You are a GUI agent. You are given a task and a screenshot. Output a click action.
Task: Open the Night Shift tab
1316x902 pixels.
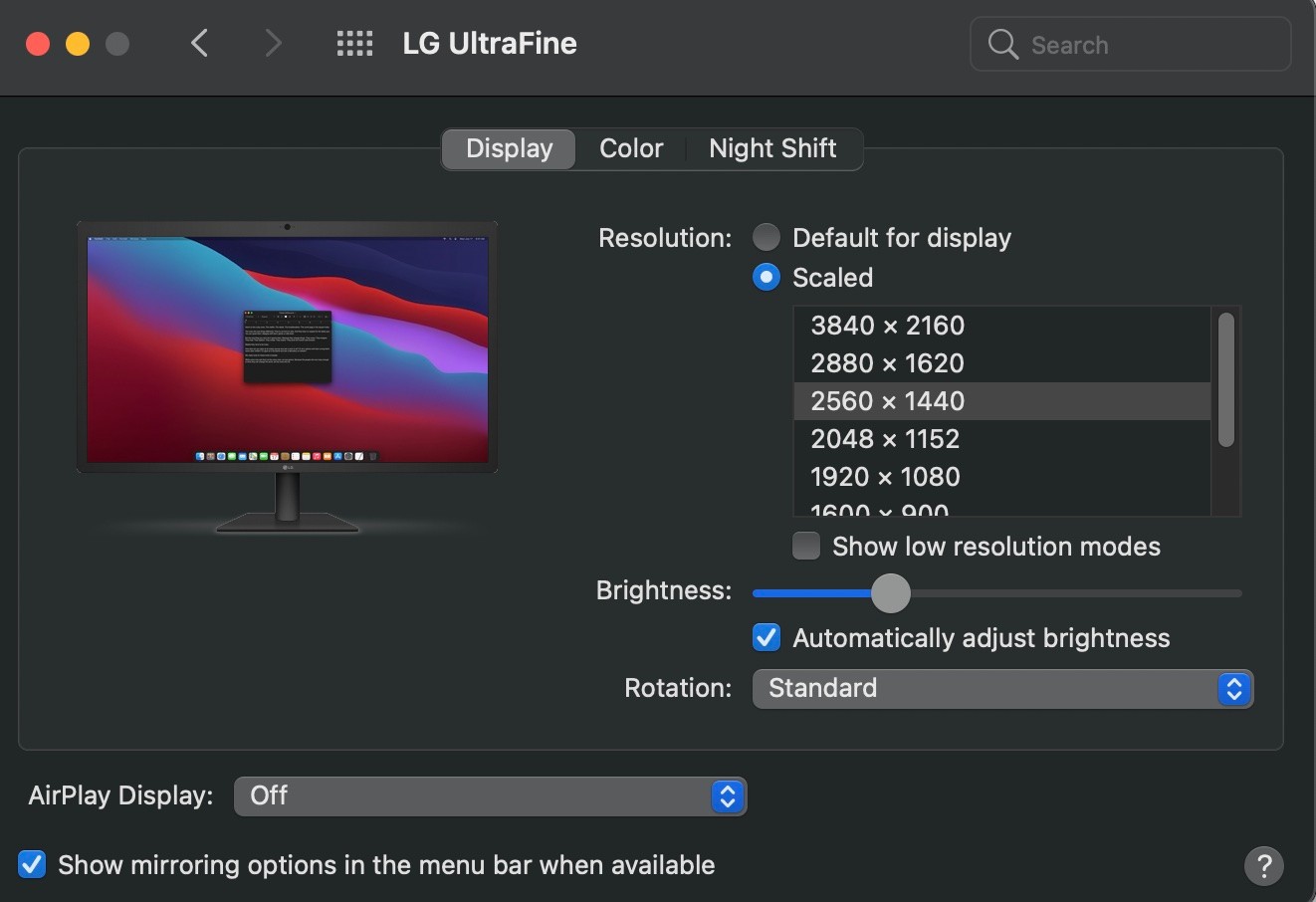772,148
